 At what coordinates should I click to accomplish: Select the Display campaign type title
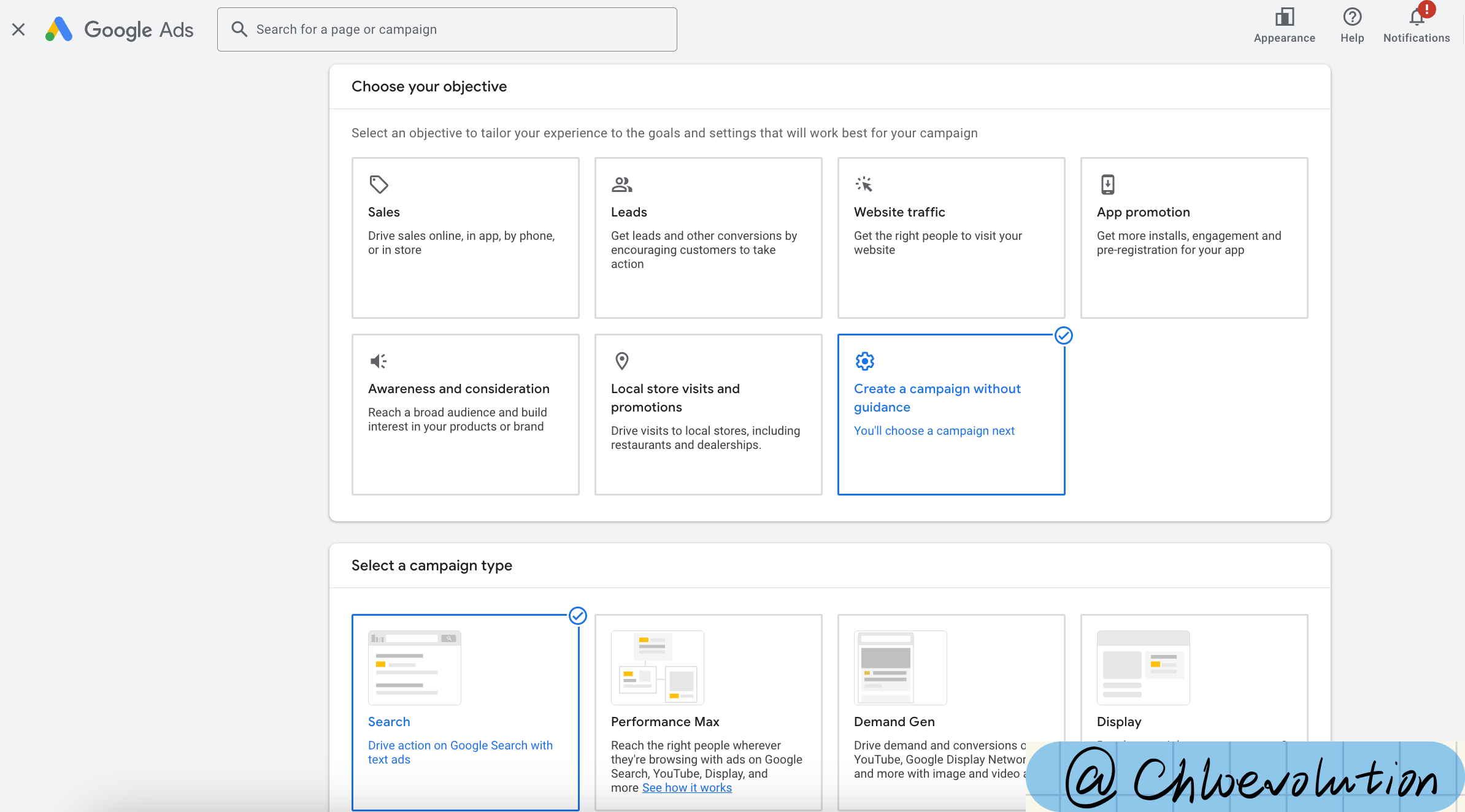(x=1118, y=721)
